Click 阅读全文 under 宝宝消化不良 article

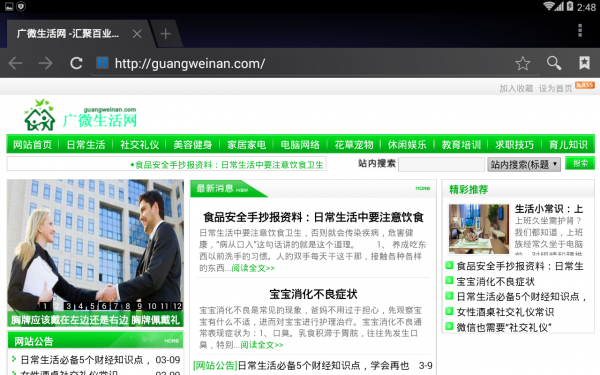262,345
